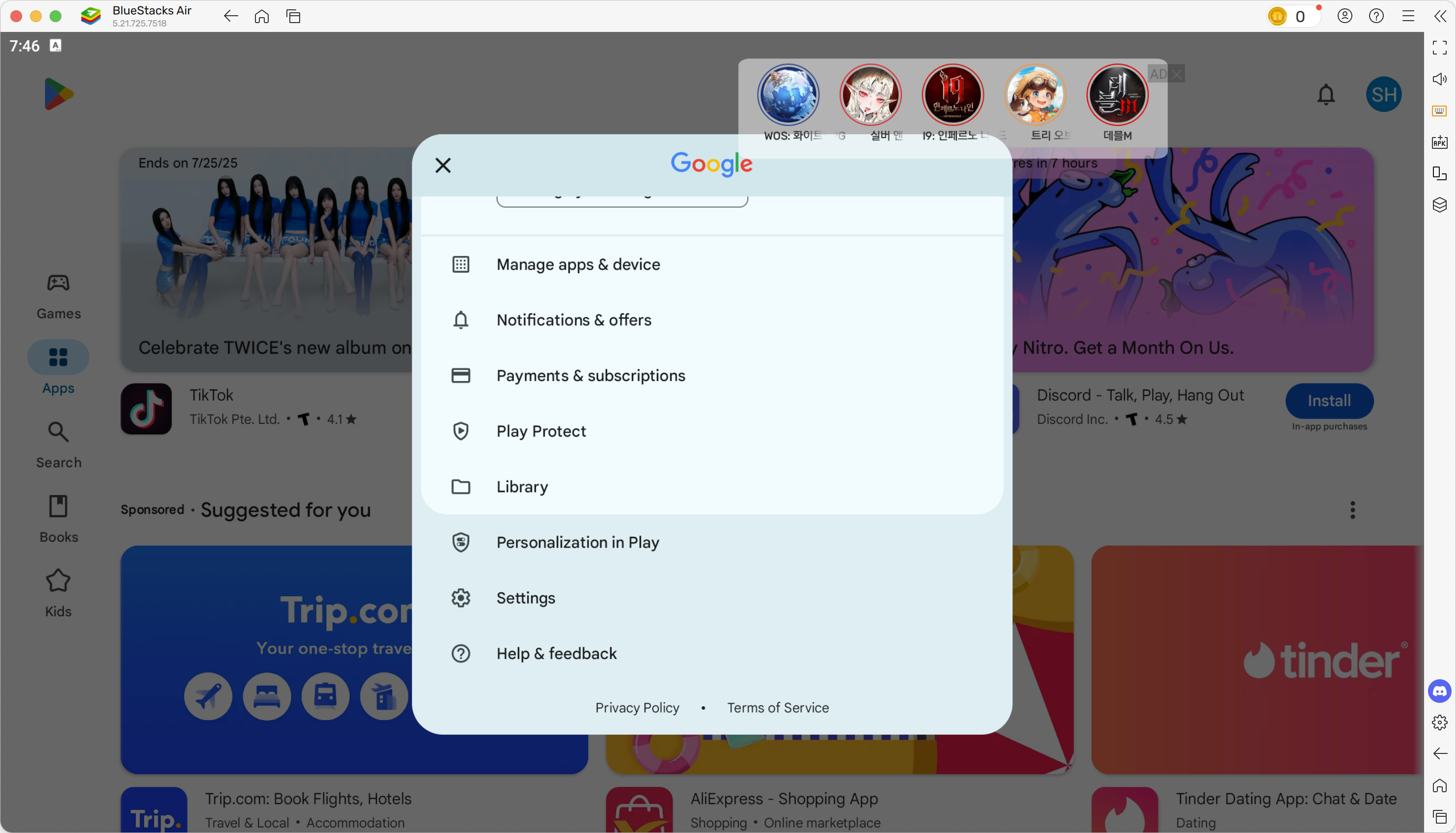
Task: Toggle BlueStacks fullscreen mode
Action: (x=1439, y=48)
